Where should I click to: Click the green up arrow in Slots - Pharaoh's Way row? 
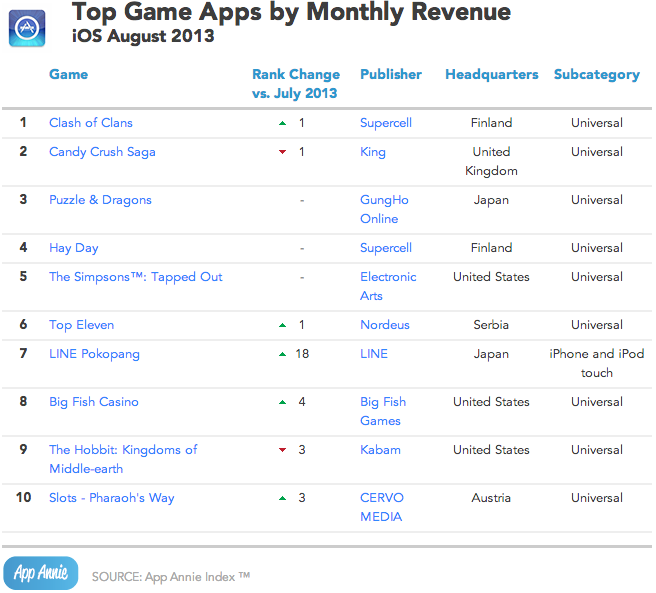[x=283, y=498]
